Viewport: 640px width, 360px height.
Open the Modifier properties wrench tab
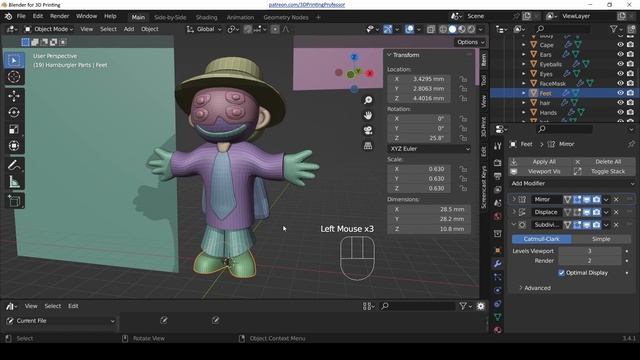tap(498, 264)
